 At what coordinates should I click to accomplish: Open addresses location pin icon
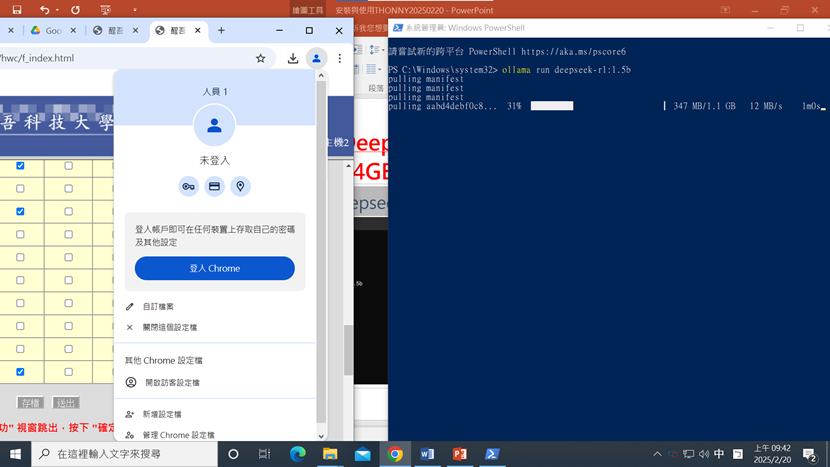pos(240,187)
